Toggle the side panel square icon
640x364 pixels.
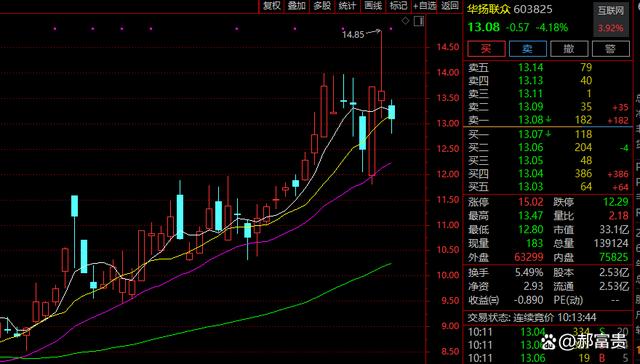click(x=419, y=20)
